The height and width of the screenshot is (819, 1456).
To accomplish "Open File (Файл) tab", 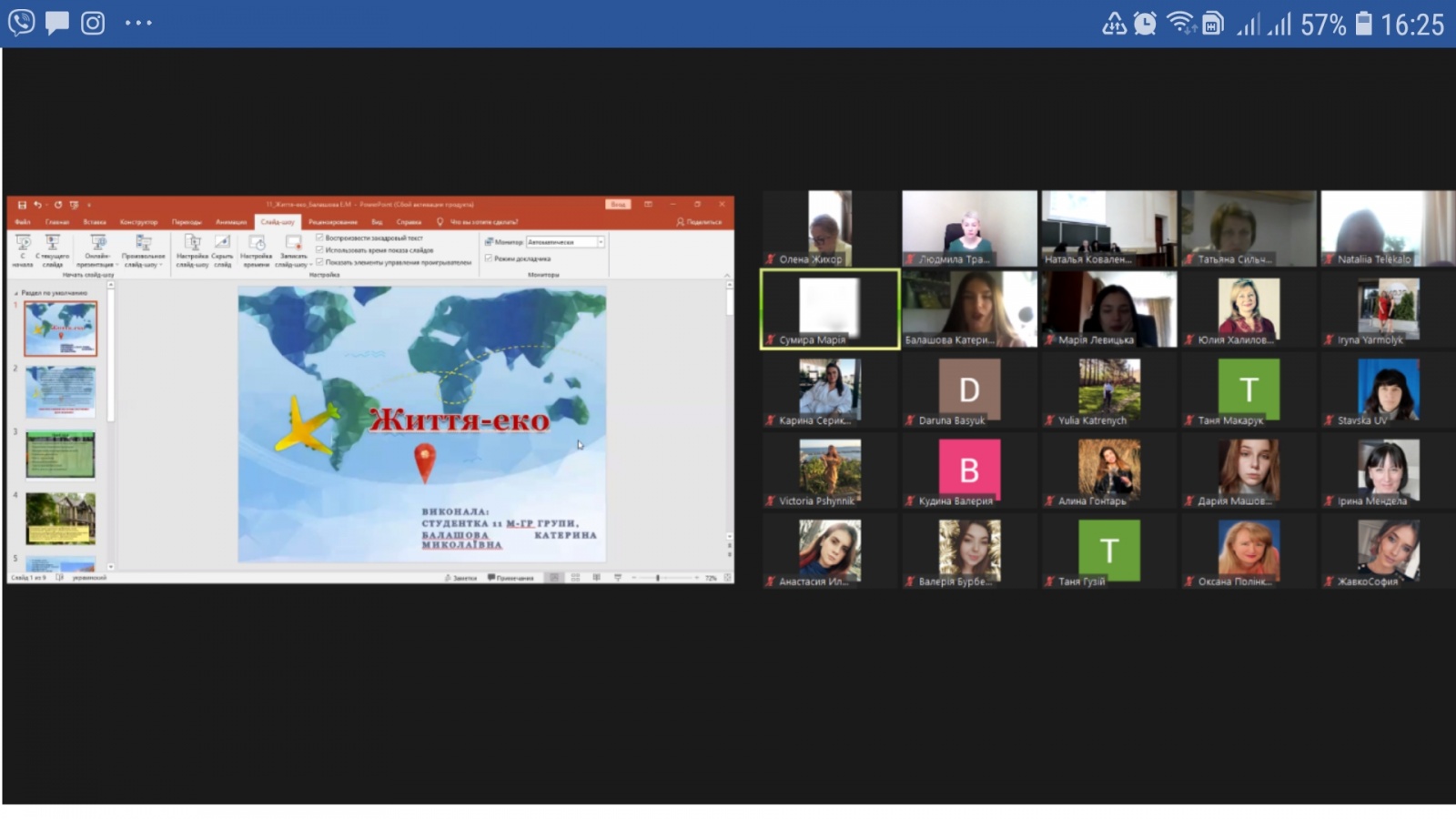I will tap(23, 221).
